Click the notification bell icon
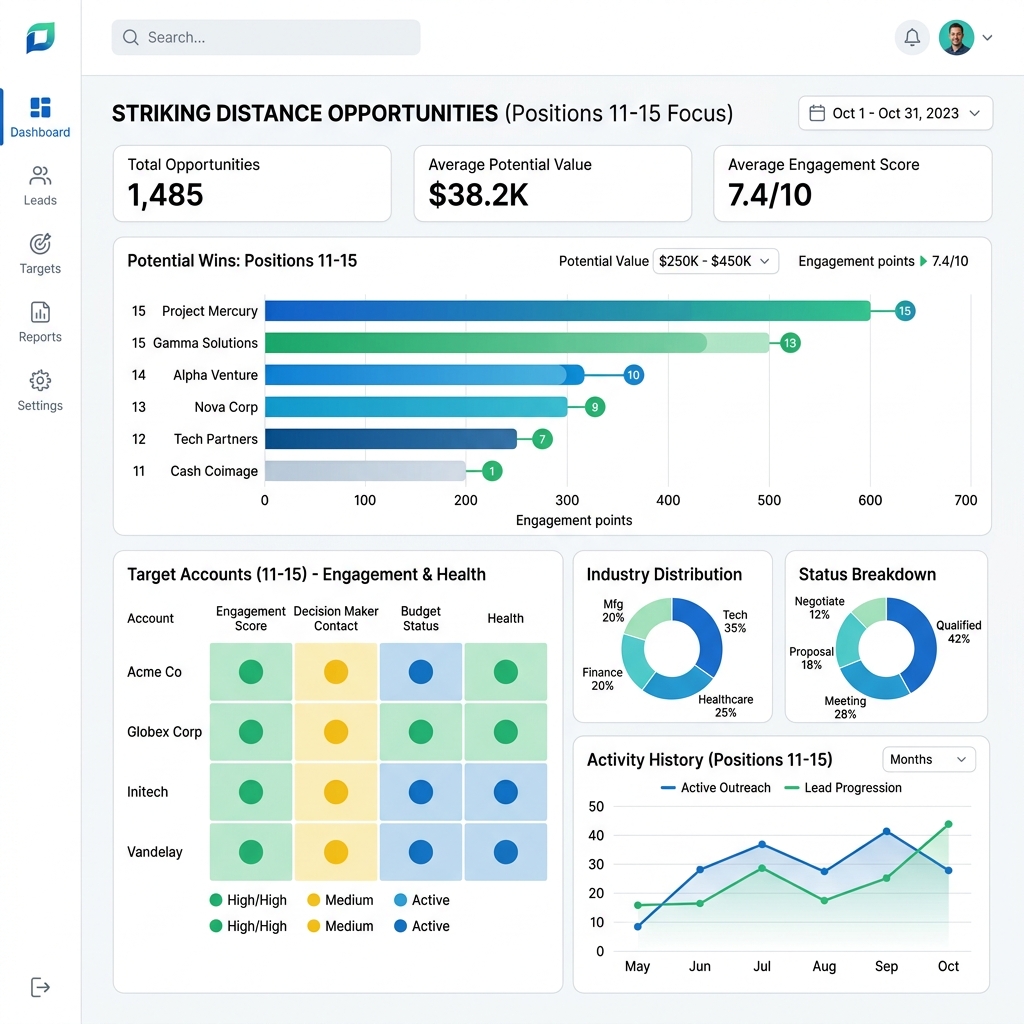The image size is (1024, 1024). click(x=912, y=37)
